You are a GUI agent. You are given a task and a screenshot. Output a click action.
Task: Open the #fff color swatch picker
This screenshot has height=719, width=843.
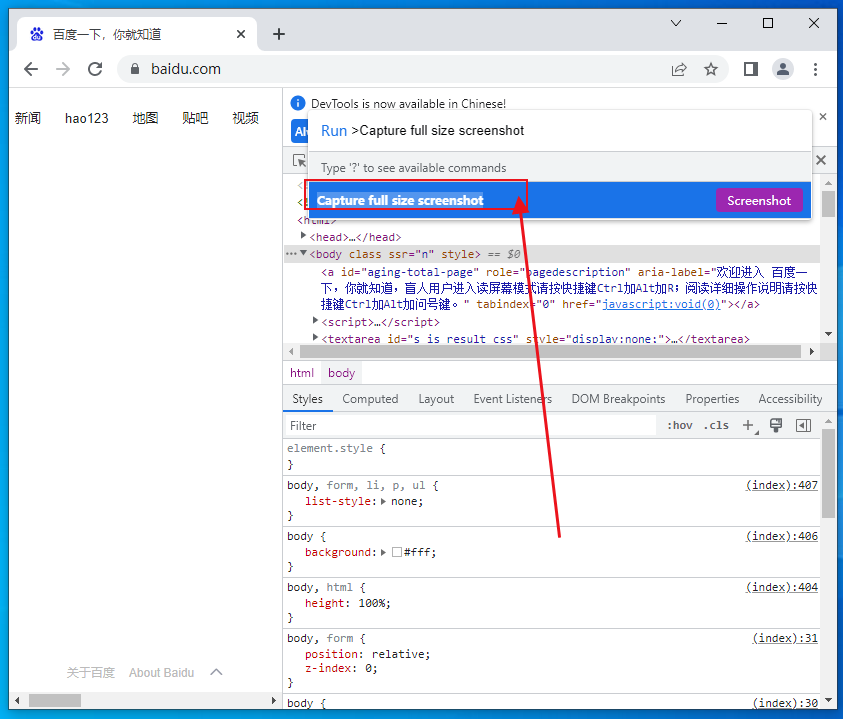[x=397, y=552]
